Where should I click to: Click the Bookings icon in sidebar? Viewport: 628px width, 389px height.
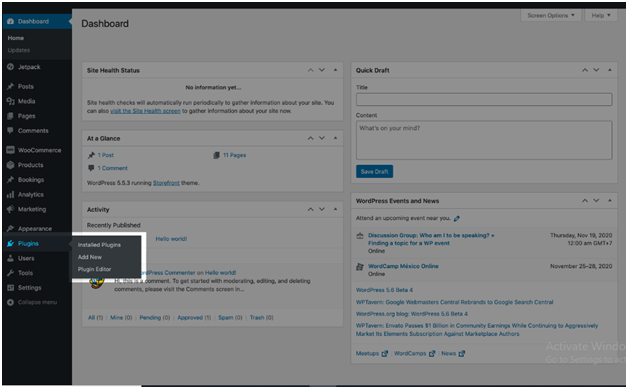[10, 179]
